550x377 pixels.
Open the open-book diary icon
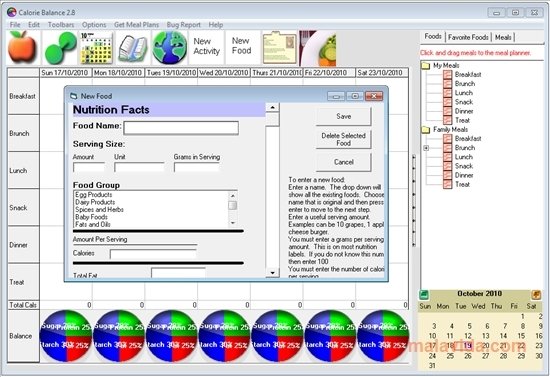(x=133, y=48)
